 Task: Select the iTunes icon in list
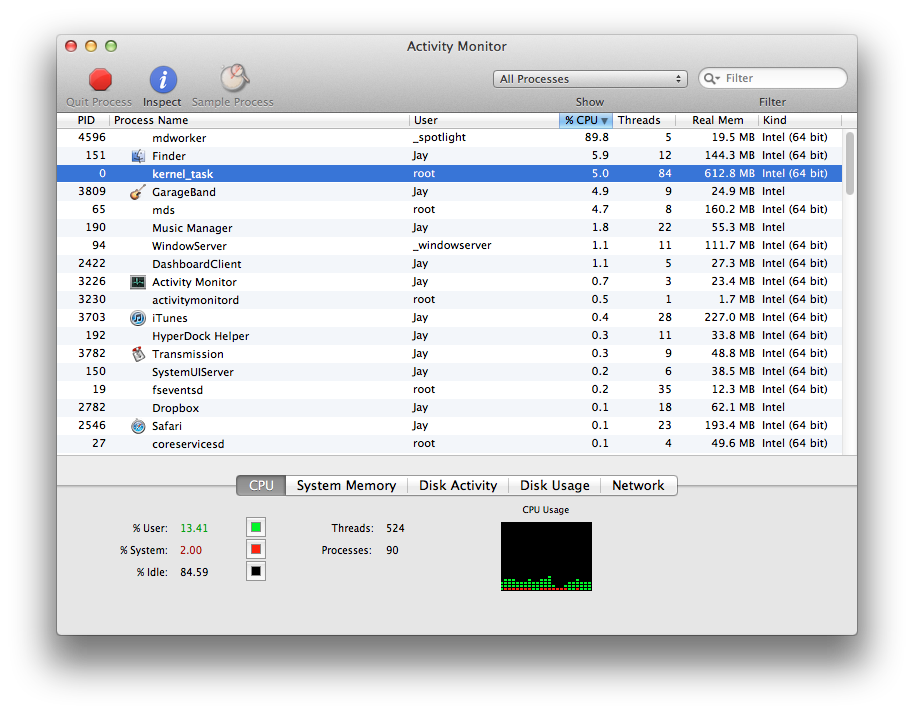(138, 318)
